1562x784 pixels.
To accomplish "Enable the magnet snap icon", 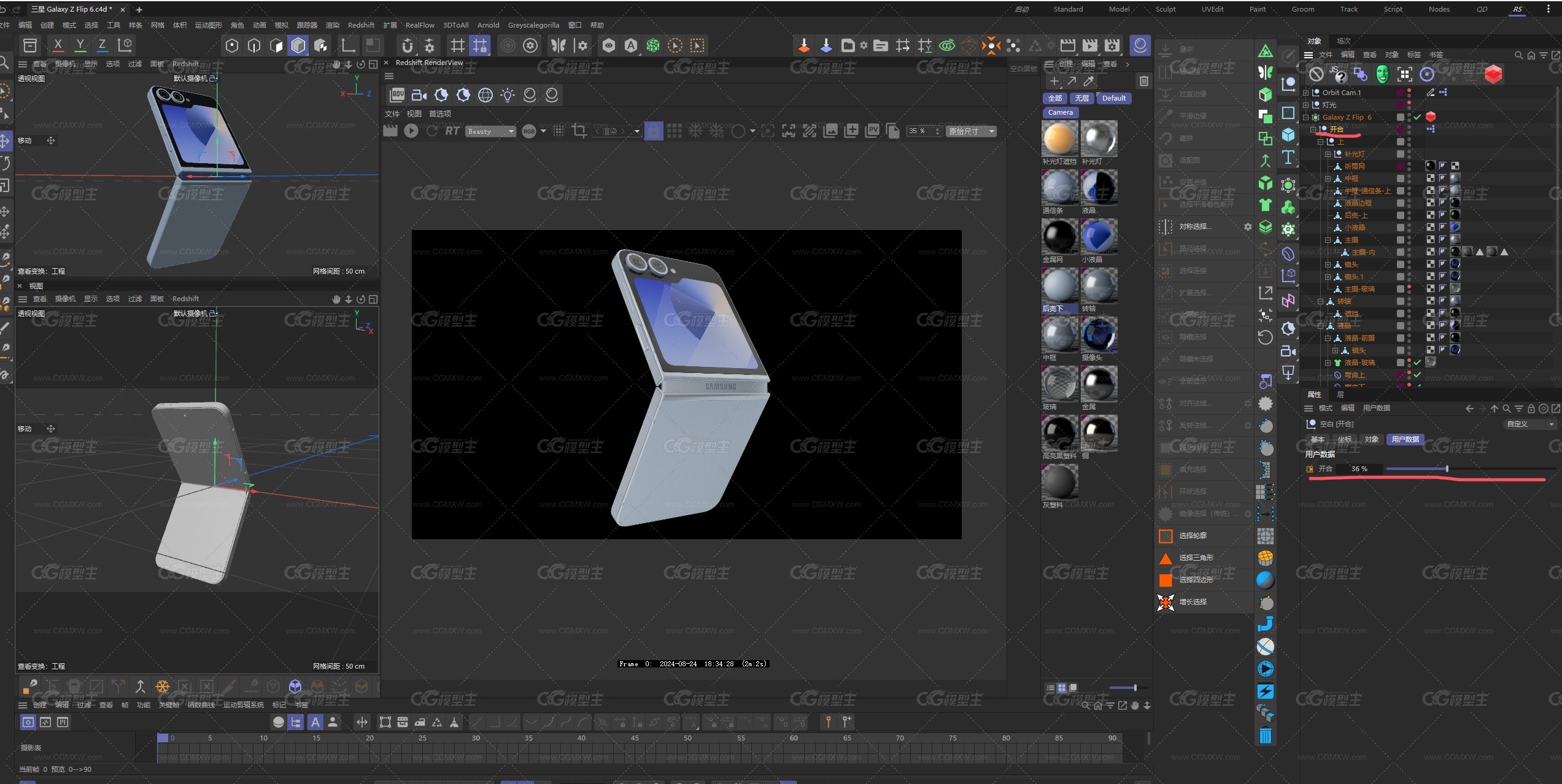I will (408, 45).
